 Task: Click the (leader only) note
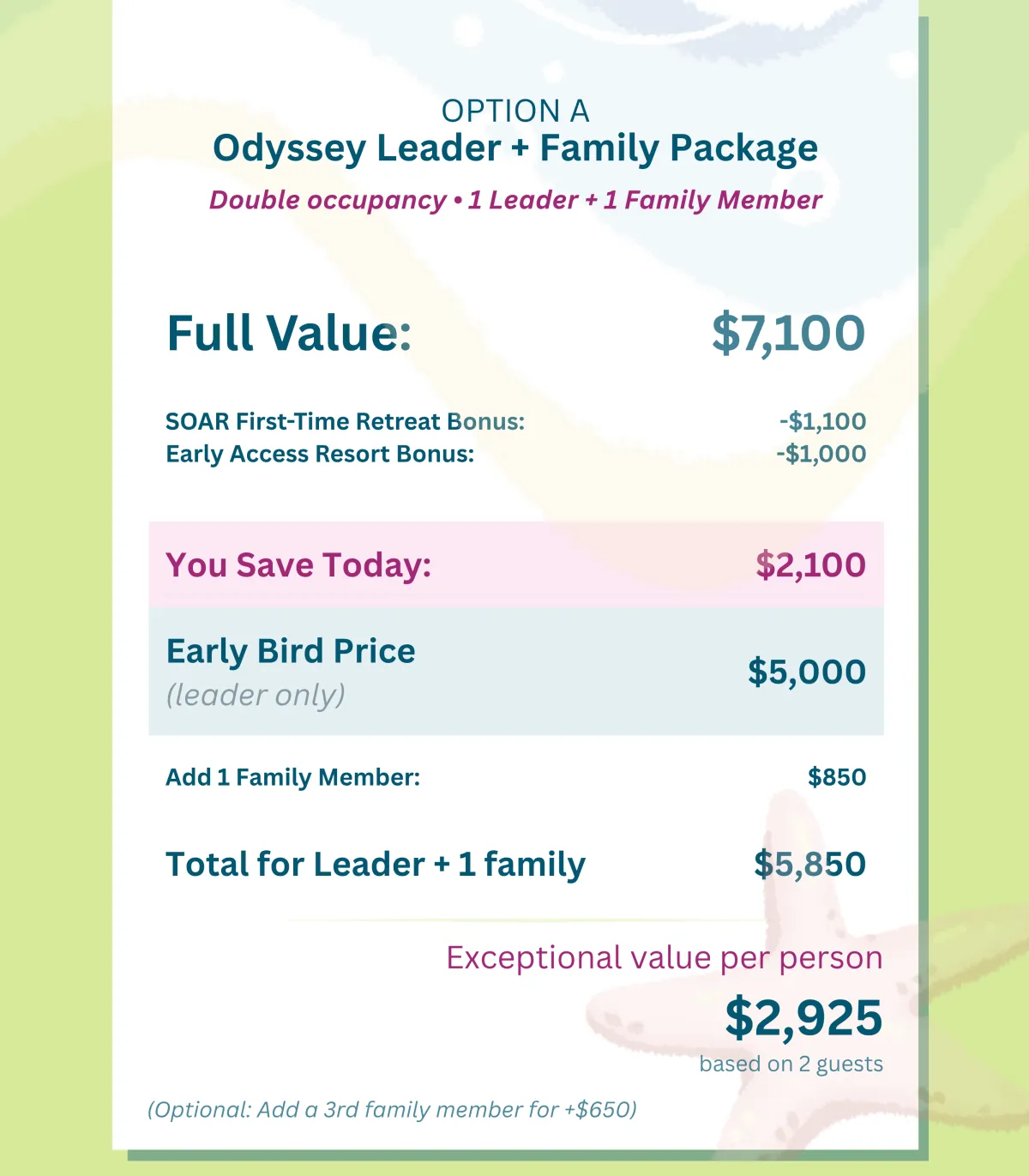coord(256,695)
